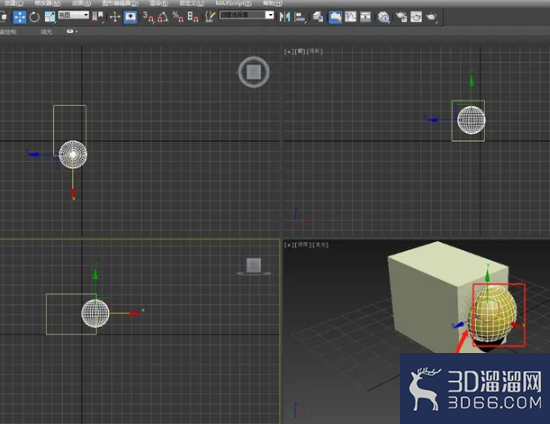Viewport: 550px width, 424px height.
Task: Select the sphere in the front viewport
Action: click(471, 120)
